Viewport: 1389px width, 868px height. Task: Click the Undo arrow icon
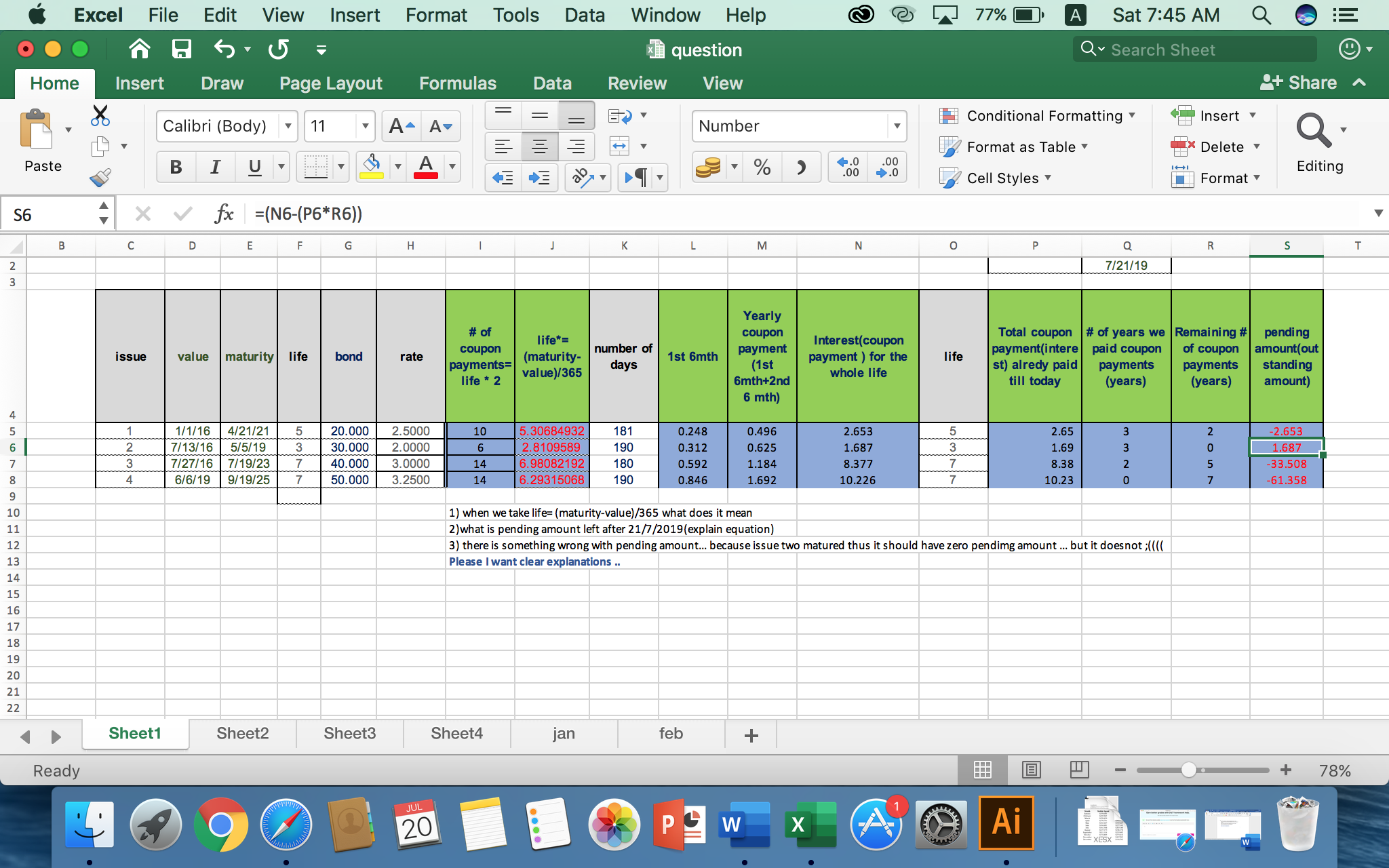point(224,50)
